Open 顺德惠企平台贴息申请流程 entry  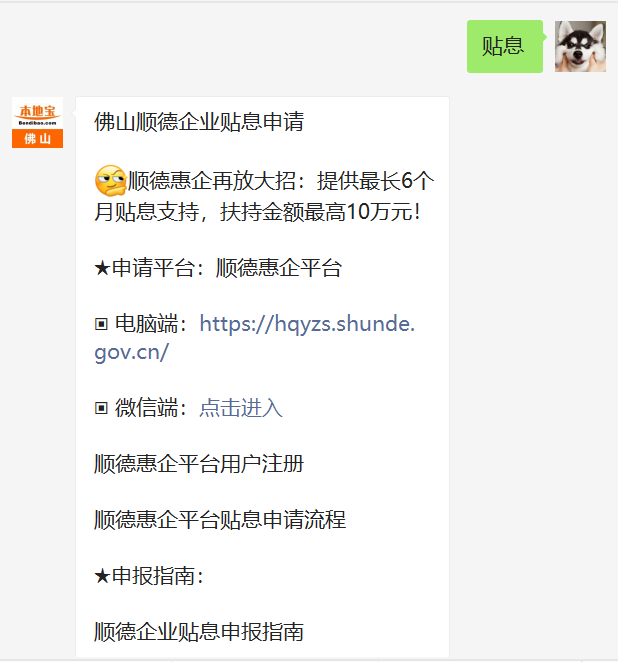tap(220, 520)
